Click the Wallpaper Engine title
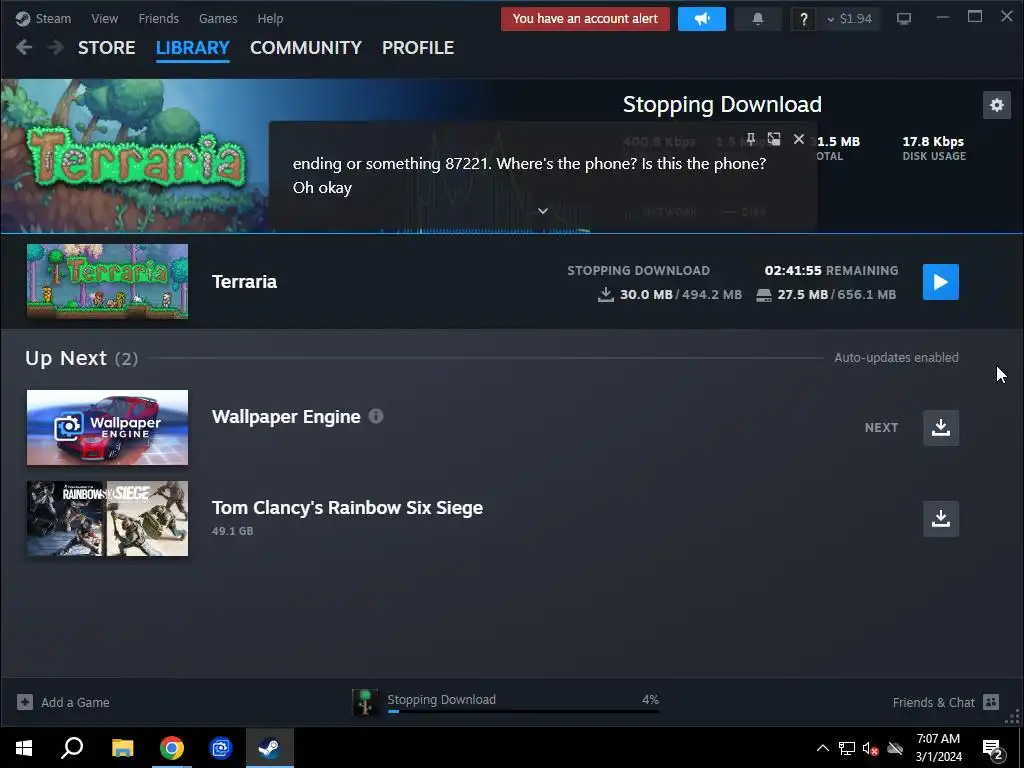Viewport: 1024px width, 768px height. [x=286, y=417]
